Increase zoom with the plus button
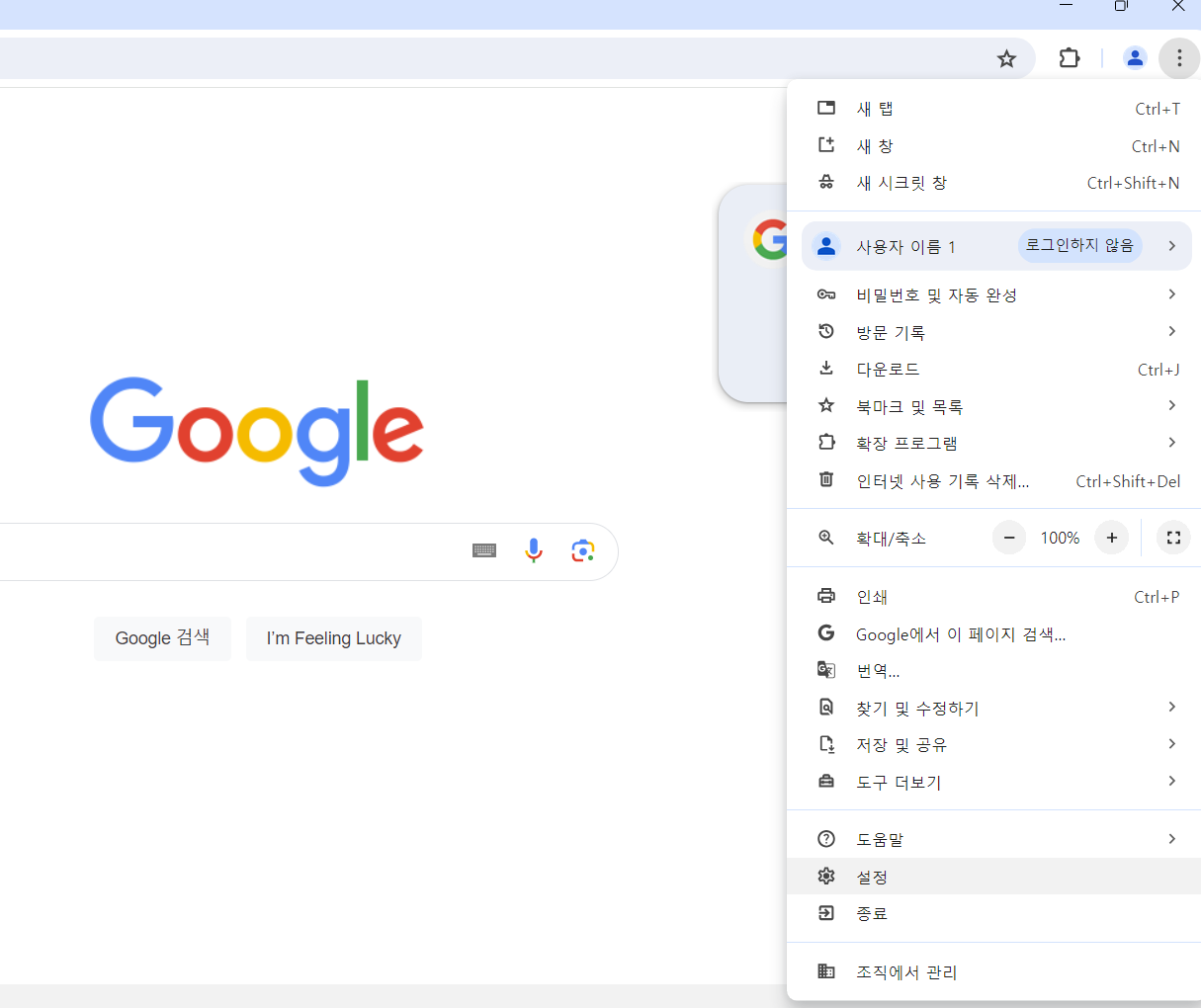The image size is (1201, 1008). (1112, 538)
